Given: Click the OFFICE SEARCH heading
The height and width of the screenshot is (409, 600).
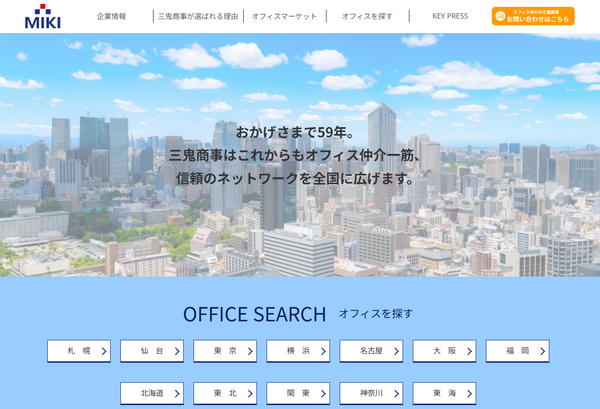Looking at the screenshot, I should click(254, 314).
